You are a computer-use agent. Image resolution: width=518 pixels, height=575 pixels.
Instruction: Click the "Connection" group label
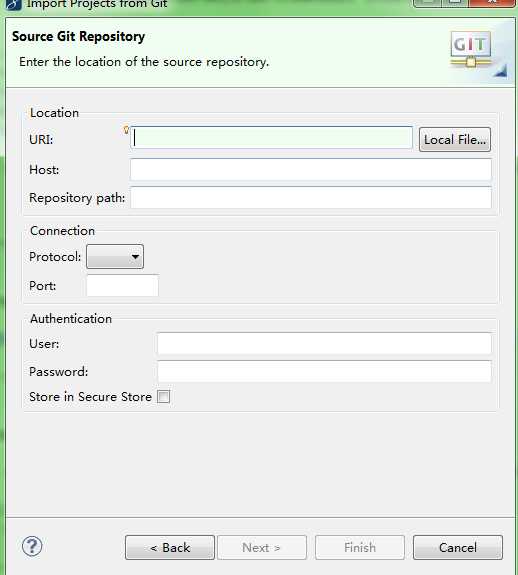[x=62, y=231]
